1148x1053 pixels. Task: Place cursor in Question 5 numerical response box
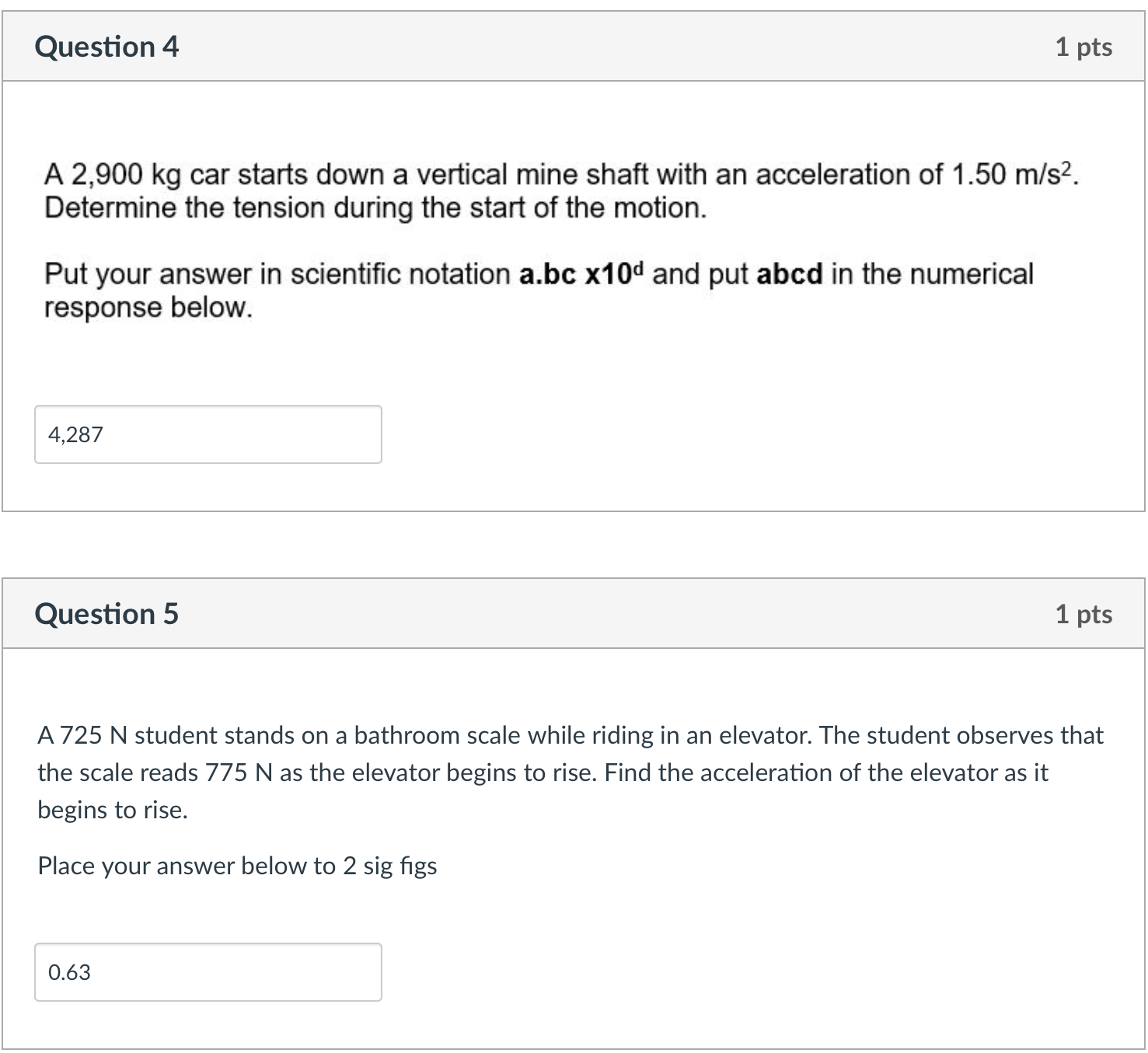tap(207, 972)
